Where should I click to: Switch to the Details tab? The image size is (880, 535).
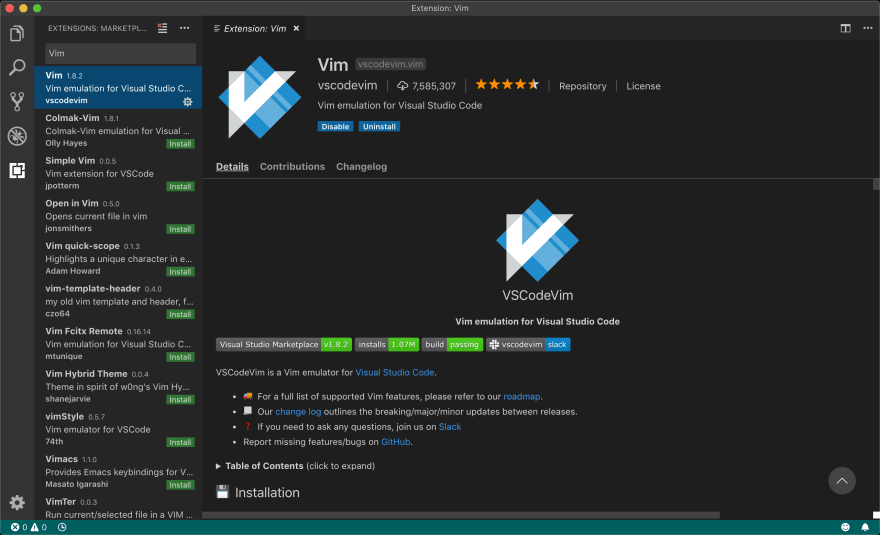(232, 167)
